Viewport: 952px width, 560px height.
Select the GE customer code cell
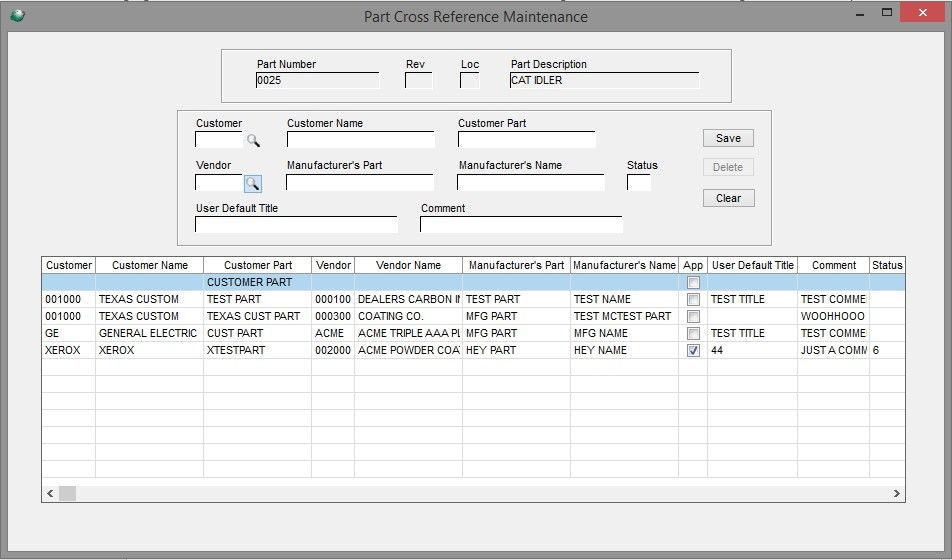click(x=69, y=333)
